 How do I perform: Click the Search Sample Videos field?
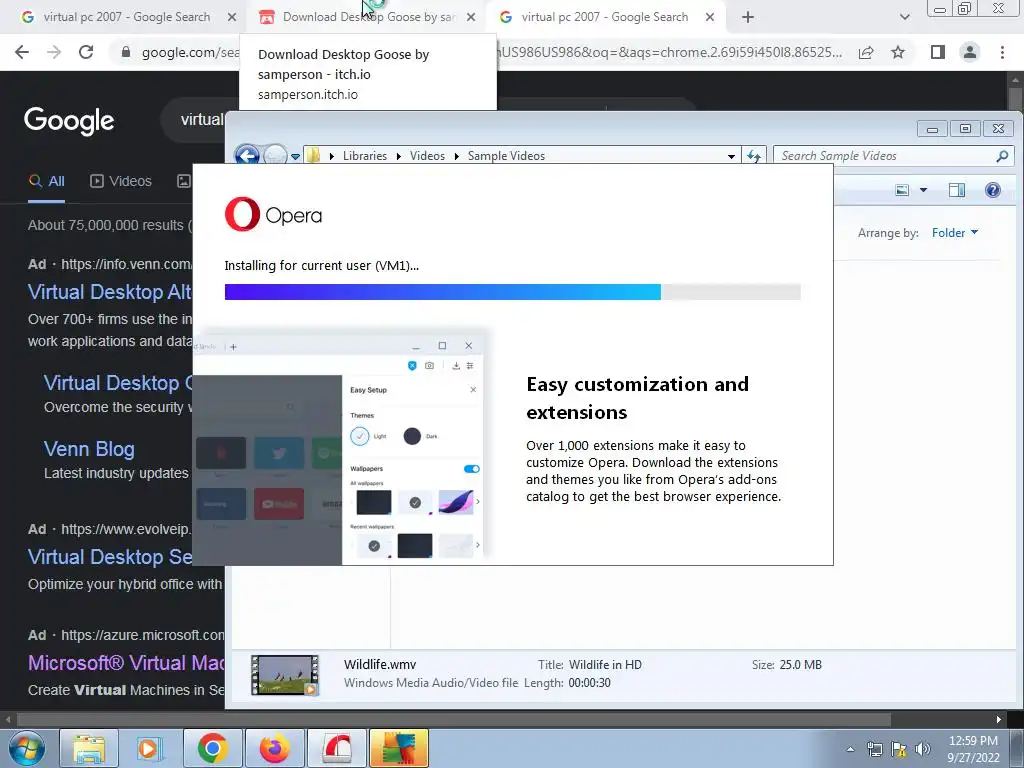893,155
